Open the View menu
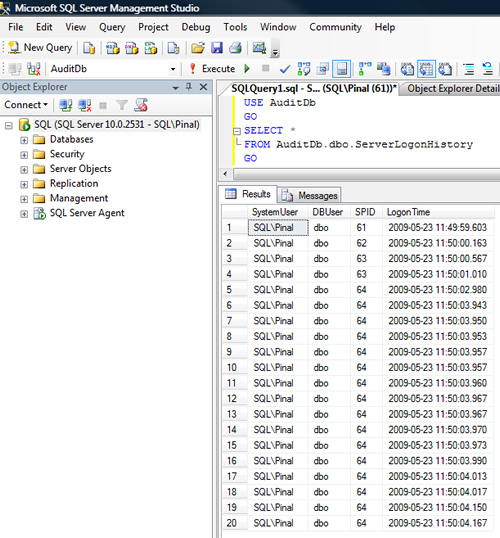Viewport: 500px width, 538px height. click(x=75, y=27)
